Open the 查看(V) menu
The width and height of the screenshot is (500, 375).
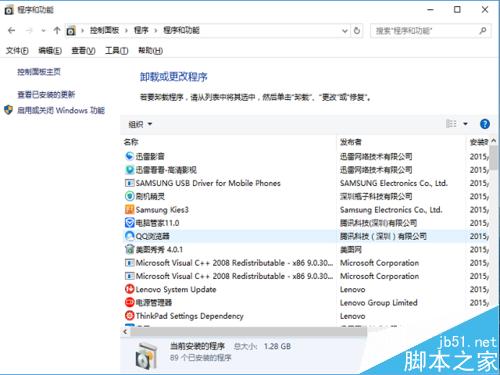(83, 51)
